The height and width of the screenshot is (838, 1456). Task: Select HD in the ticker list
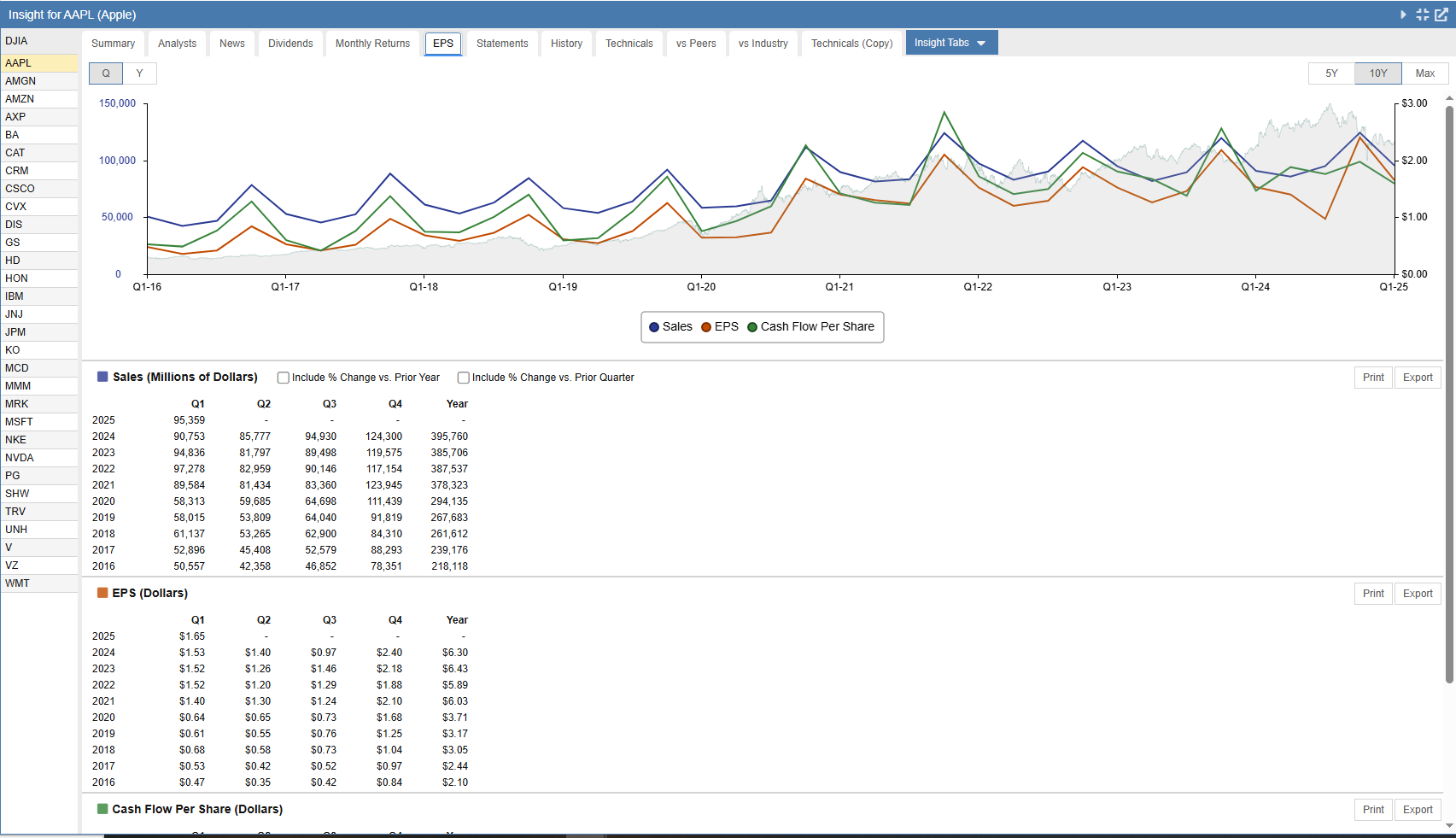[x=39, y=261]
